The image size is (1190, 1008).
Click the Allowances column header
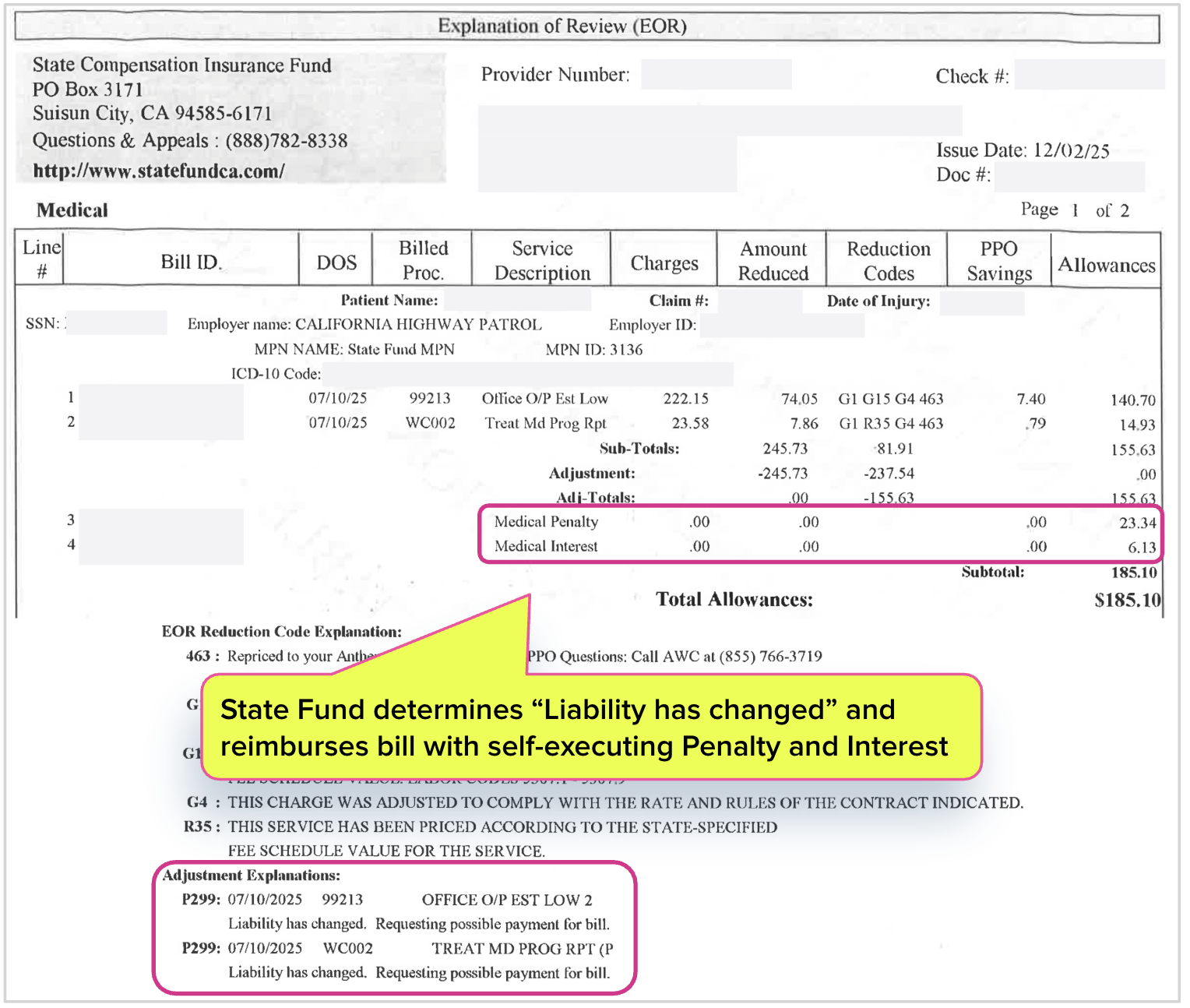[x=1106, y=266]
